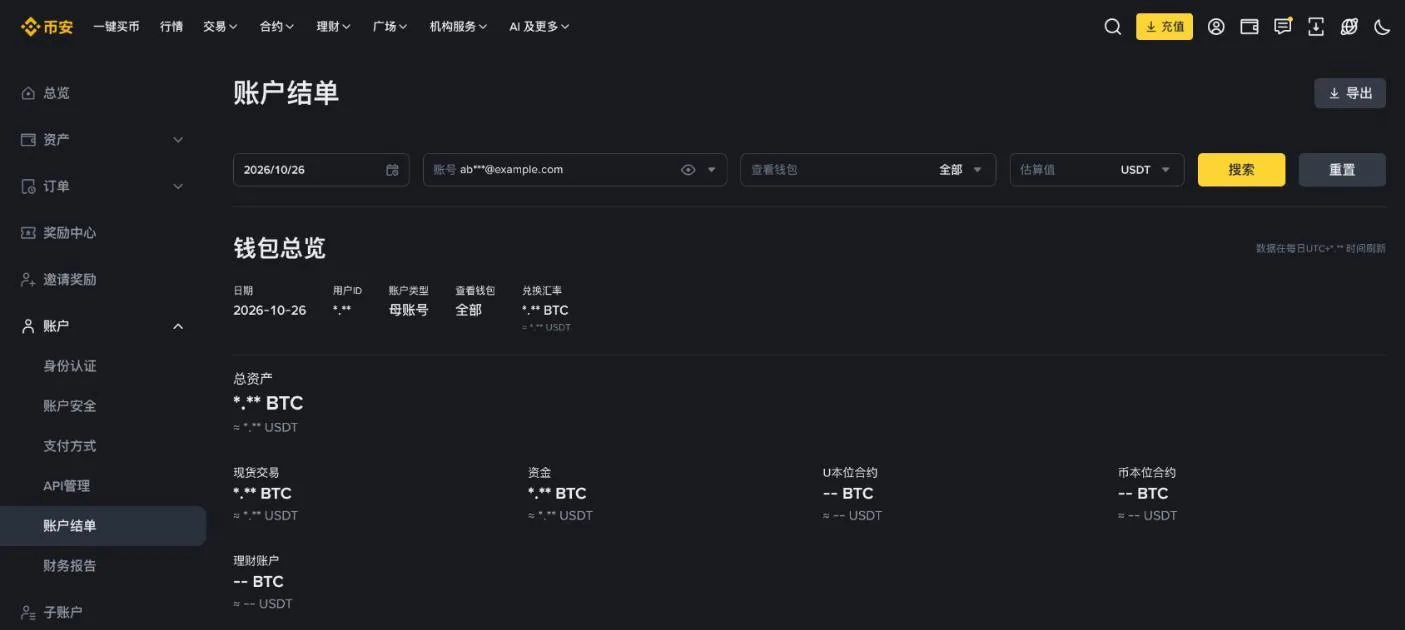Click the yellow 充值 deposit button
Image resolution: width=1405 pixels, height=630 pixels.
1164,27
